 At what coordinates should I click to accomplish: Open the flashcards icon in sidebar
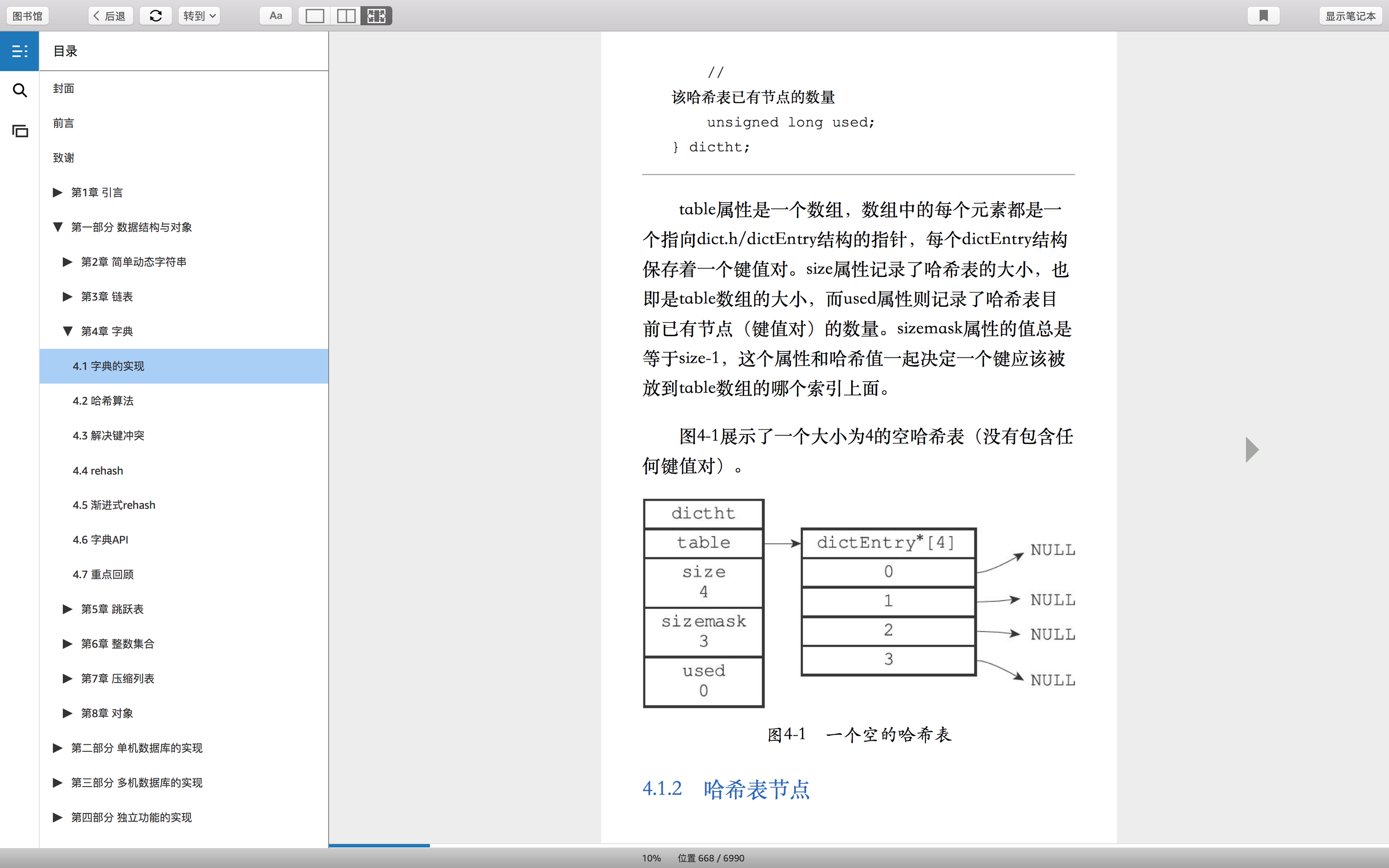point(19,131)
